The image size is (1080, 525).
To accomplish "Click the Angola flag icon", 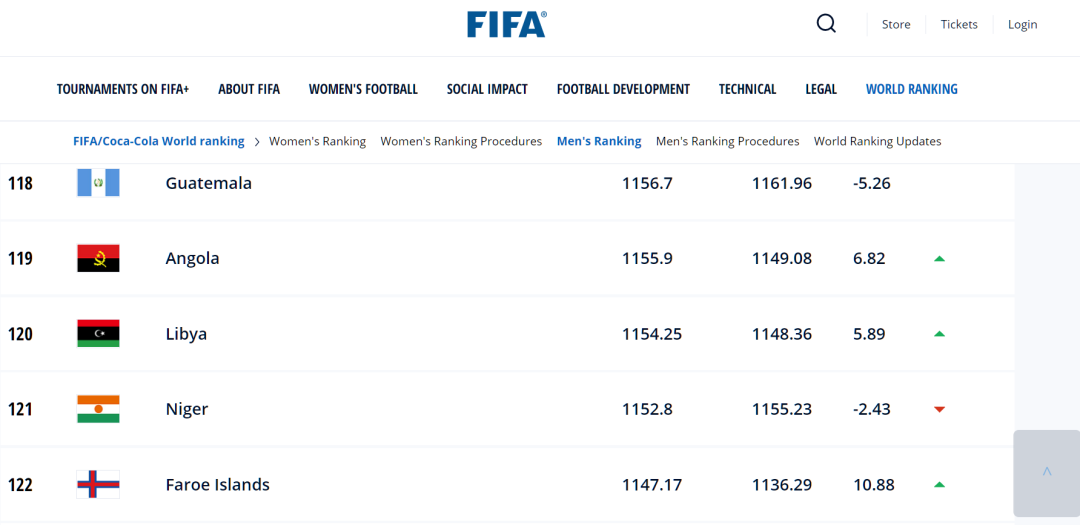I will click(98, 258).
